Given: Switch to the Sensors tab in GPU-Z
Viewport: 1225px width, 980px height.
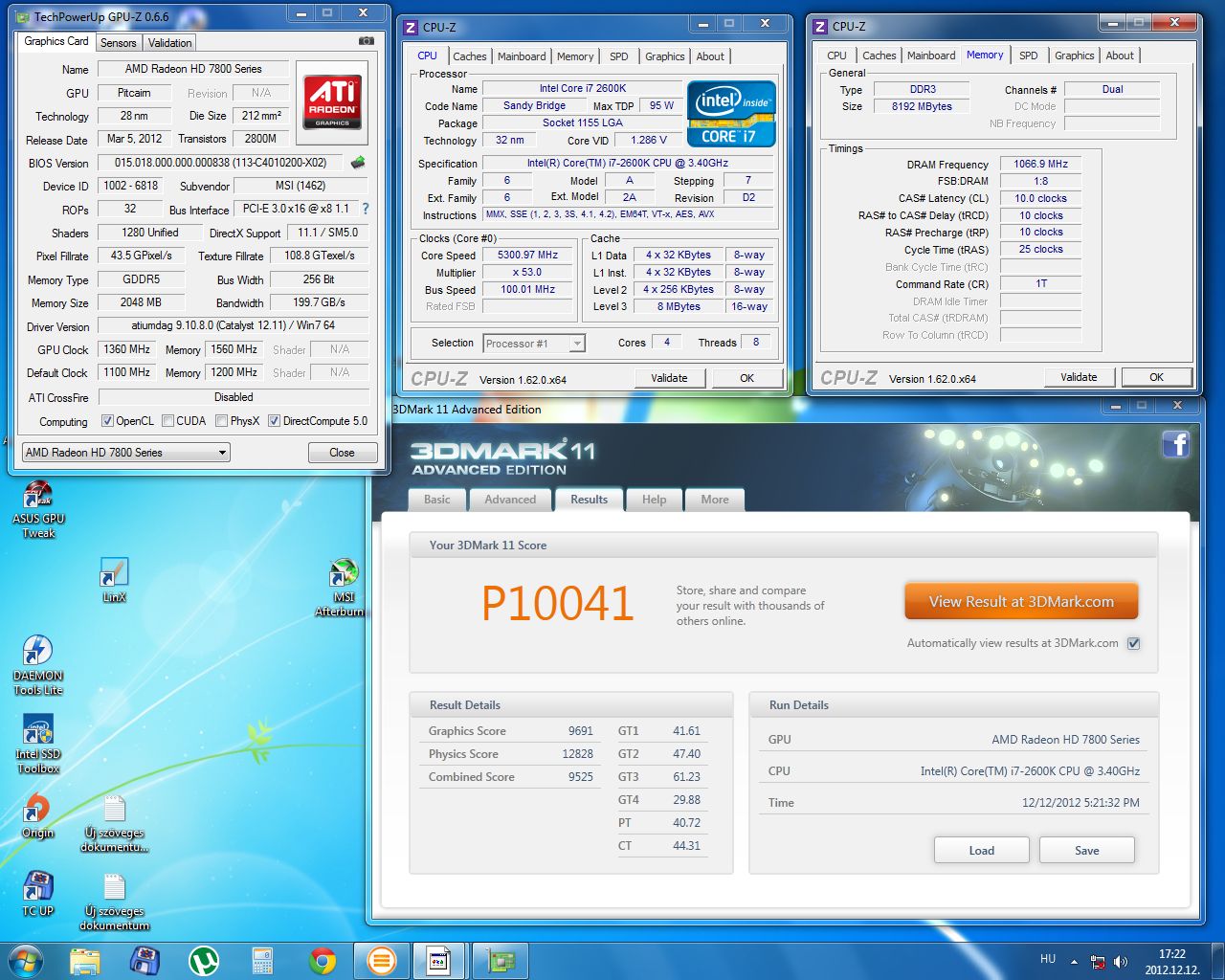Looking at the screenshot, I should (119, 42).
